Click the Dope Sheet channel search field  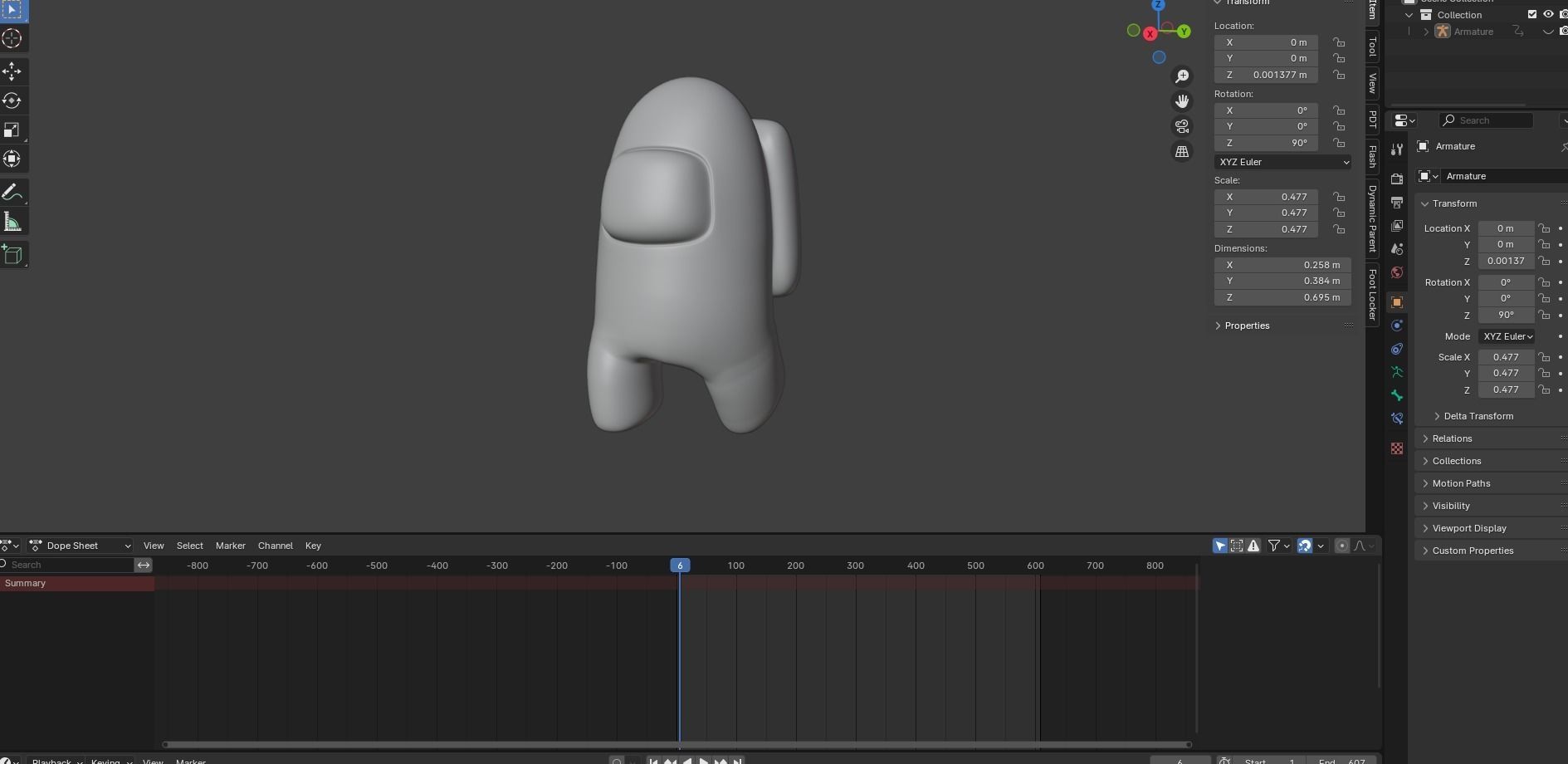[x=68, y=565]
